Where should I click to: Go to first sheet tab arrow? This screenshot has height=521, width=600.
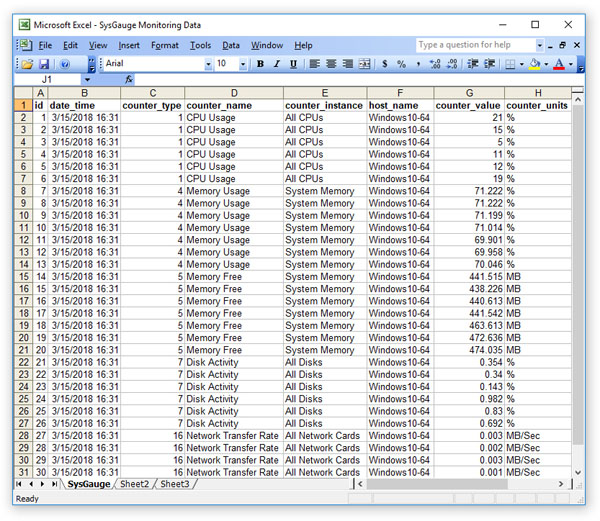coord(19,484)
